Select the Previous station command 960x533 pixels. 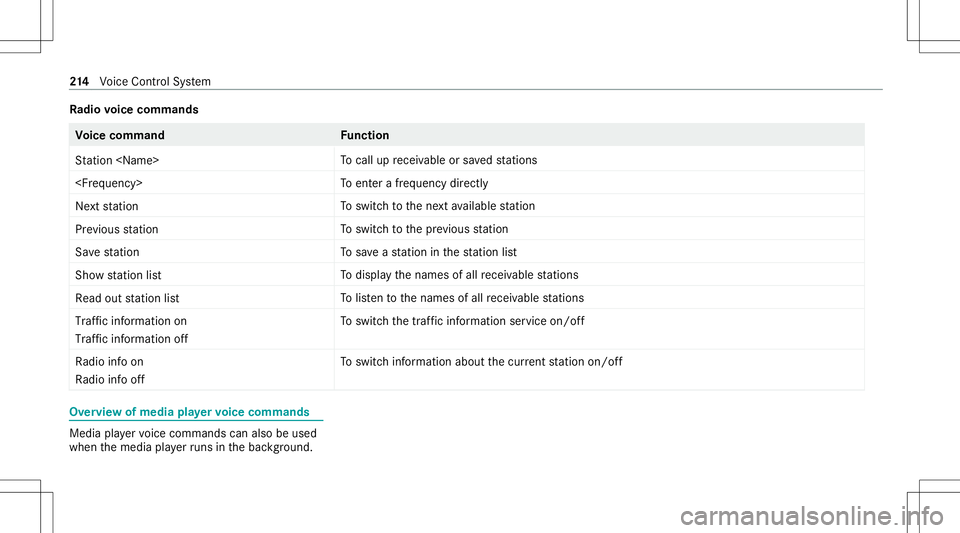116,229
